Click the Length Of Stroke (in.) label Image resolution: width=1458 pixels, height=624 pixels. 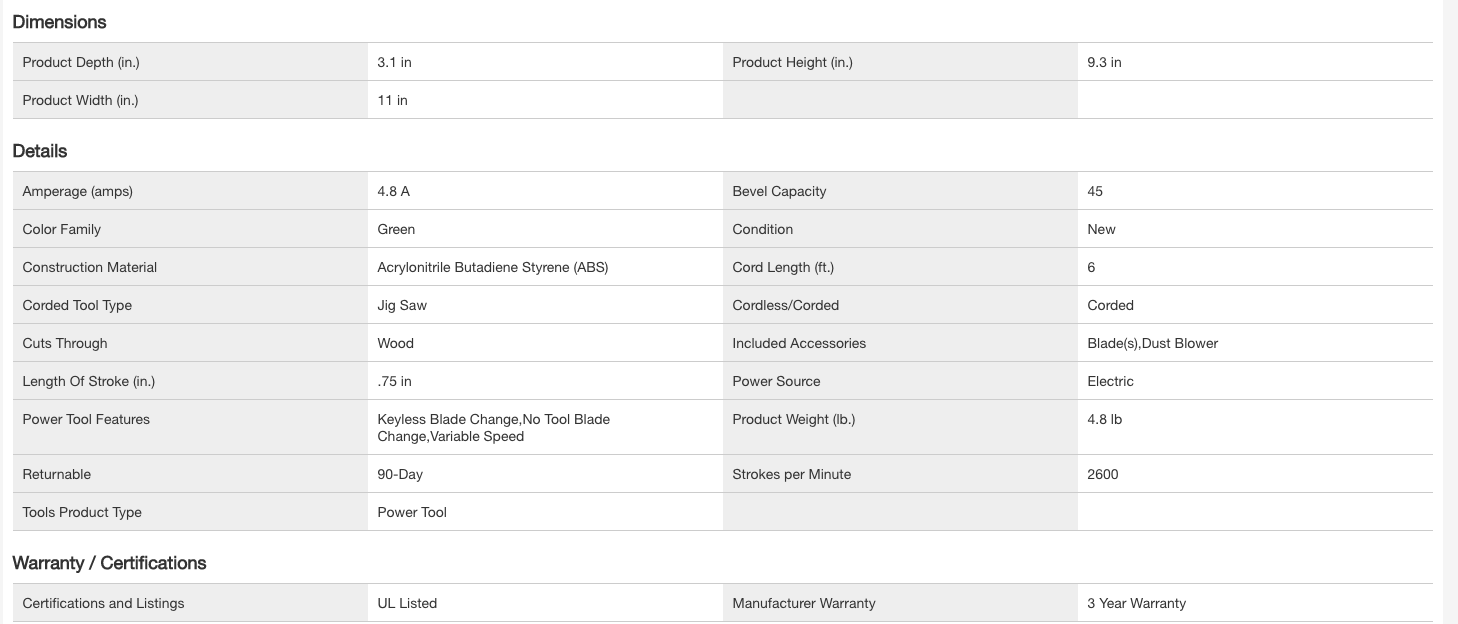point(88,381)
